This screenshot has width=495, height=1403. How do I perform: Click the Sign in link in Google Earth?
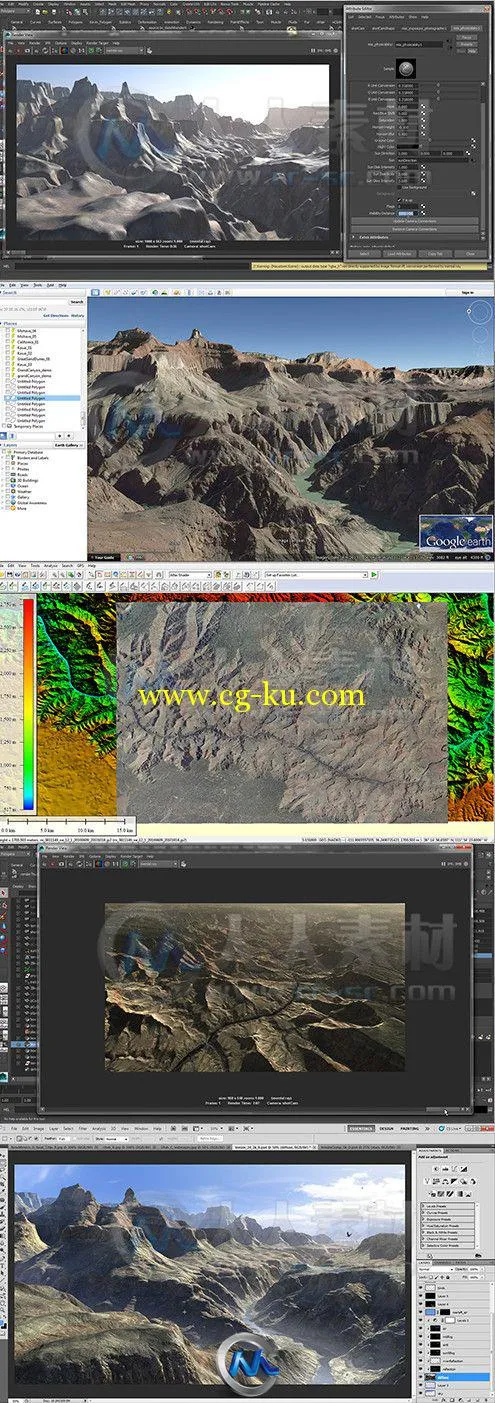click(466, 292)
